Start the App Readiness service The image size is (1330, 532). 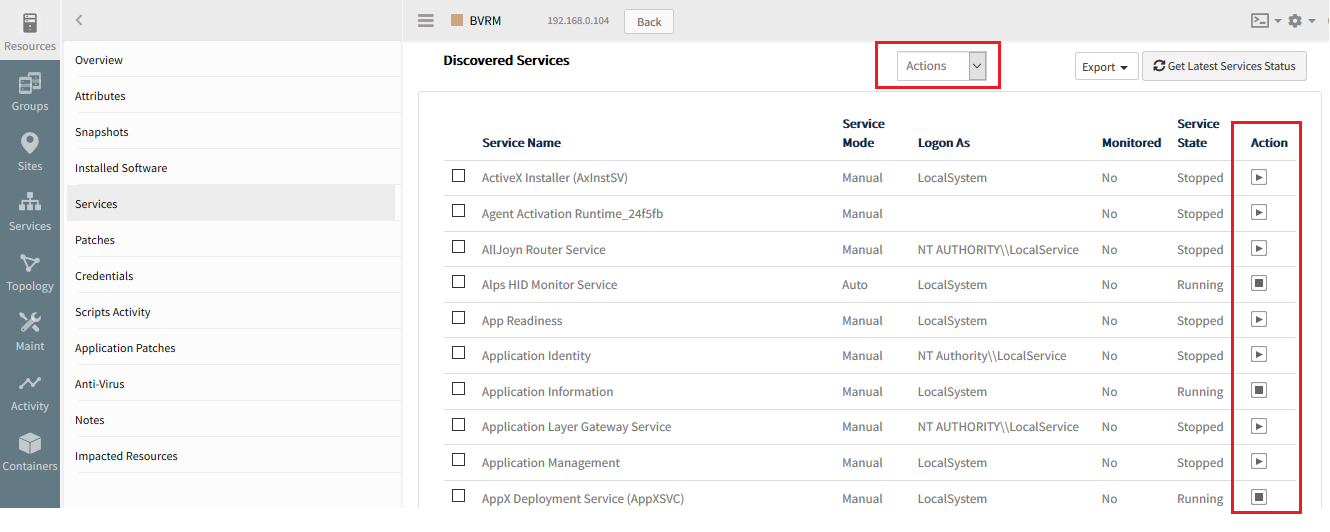point(1259,319)
